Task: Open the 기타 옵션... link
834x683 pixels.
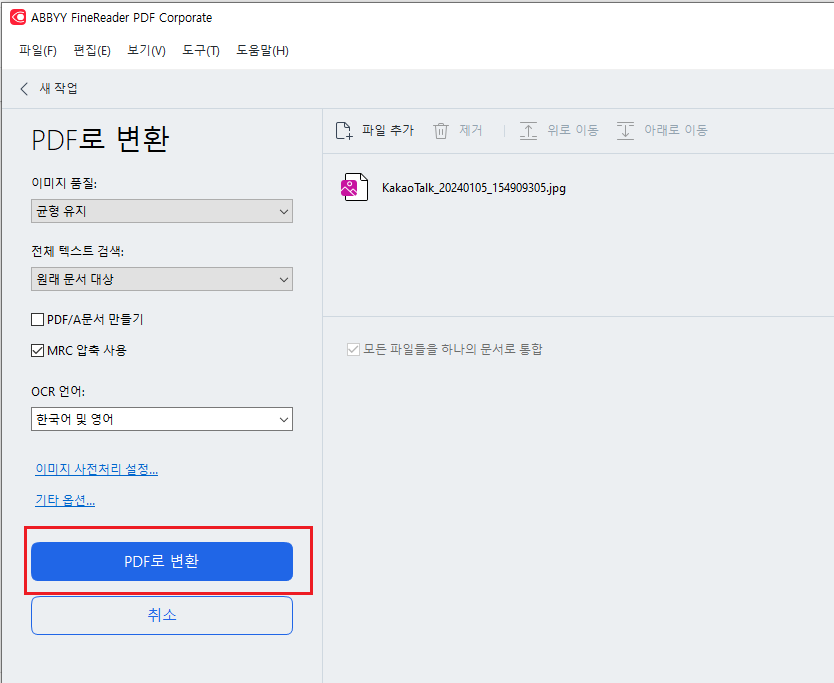Action: click(65, 500)
